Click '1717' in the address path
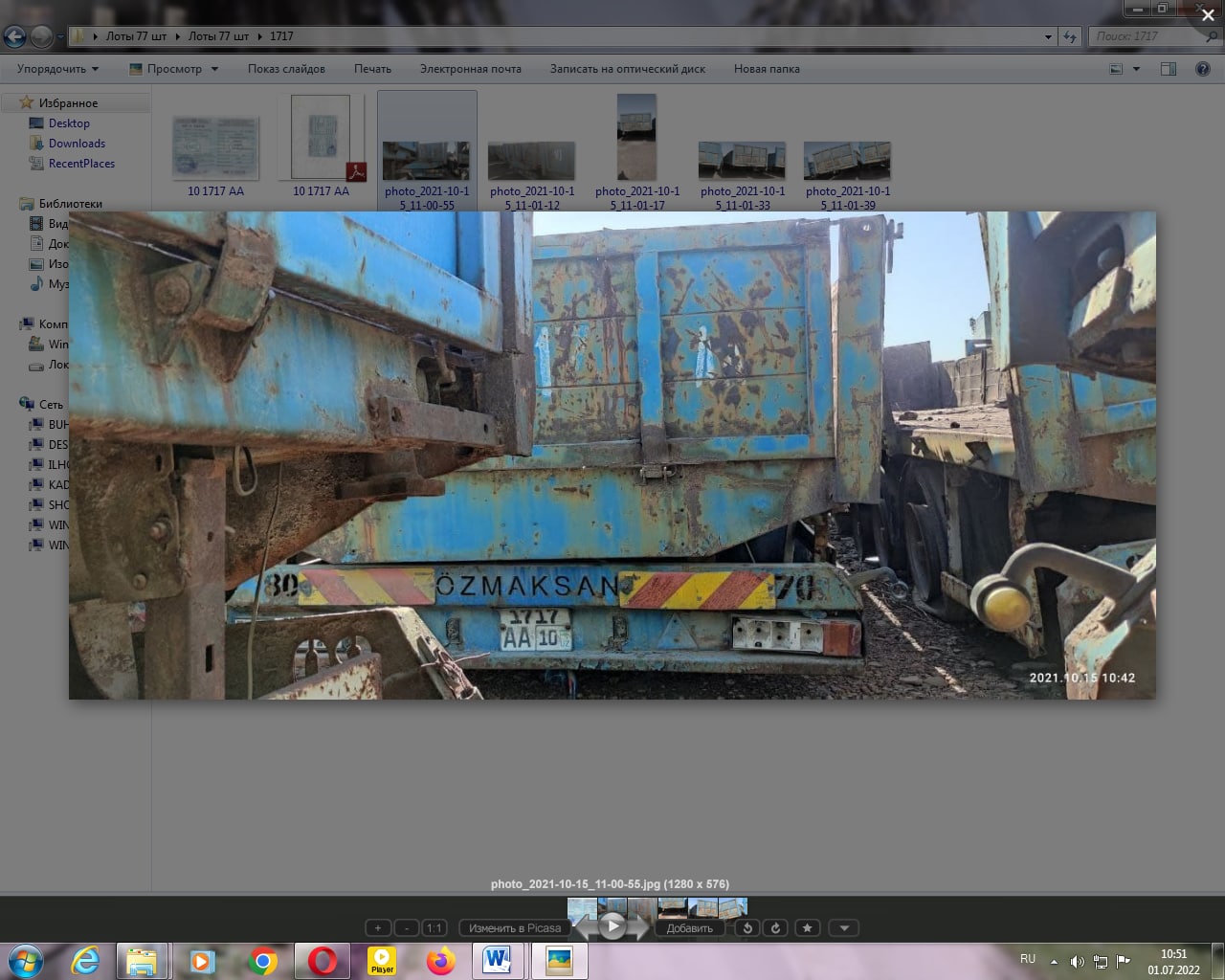The width and height of the screenshot is (1225, 980). [x=281, y=36]
